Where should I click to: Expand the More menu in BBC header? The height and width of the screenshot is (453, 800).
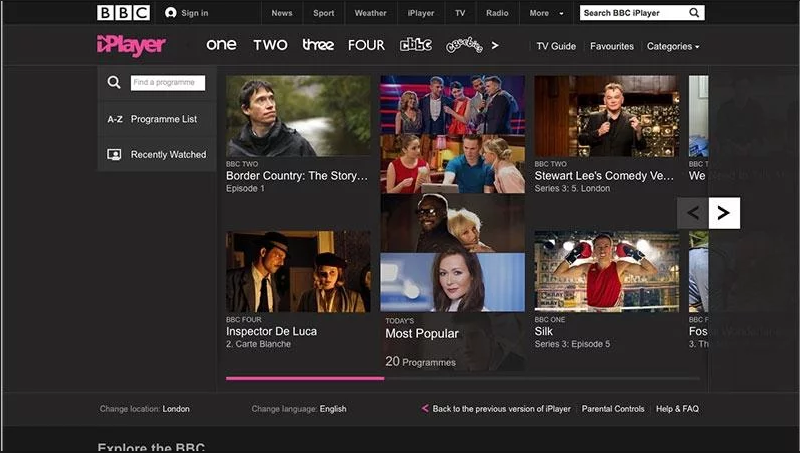click(x=546, y=13)
